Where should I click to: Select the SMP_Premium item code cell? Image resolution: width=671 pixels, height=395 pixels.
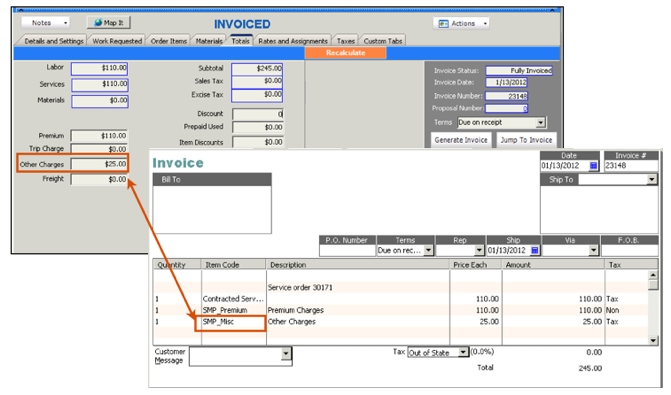coord(233,310)
